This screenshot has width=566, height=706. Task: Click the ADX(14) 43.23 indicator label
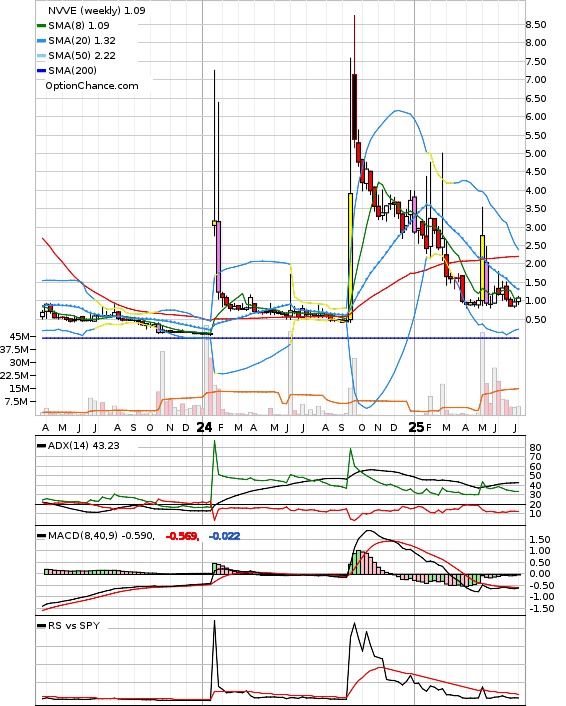click(84, 446)
